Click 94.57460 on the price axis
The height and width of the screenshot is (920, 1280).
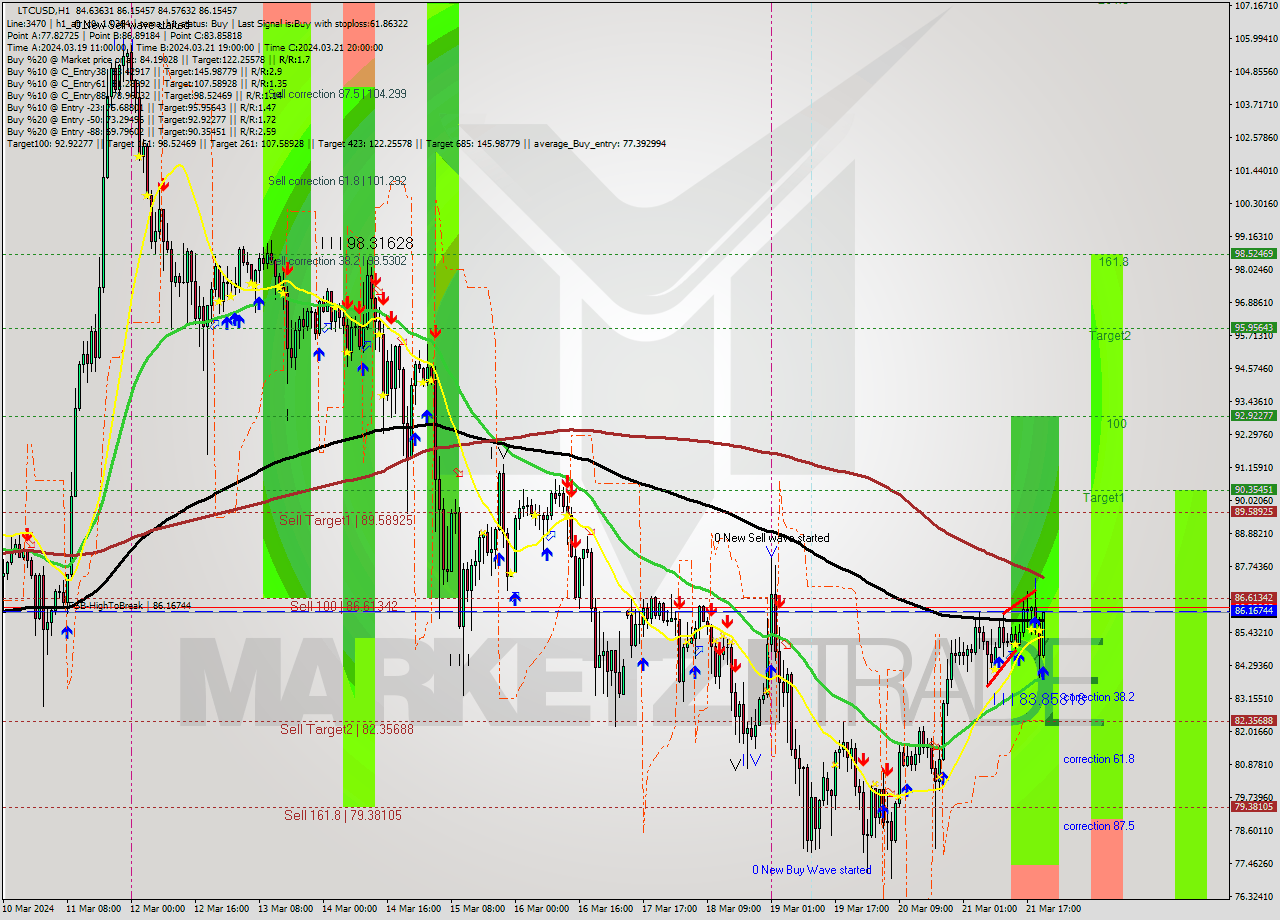pos(1254,368)
